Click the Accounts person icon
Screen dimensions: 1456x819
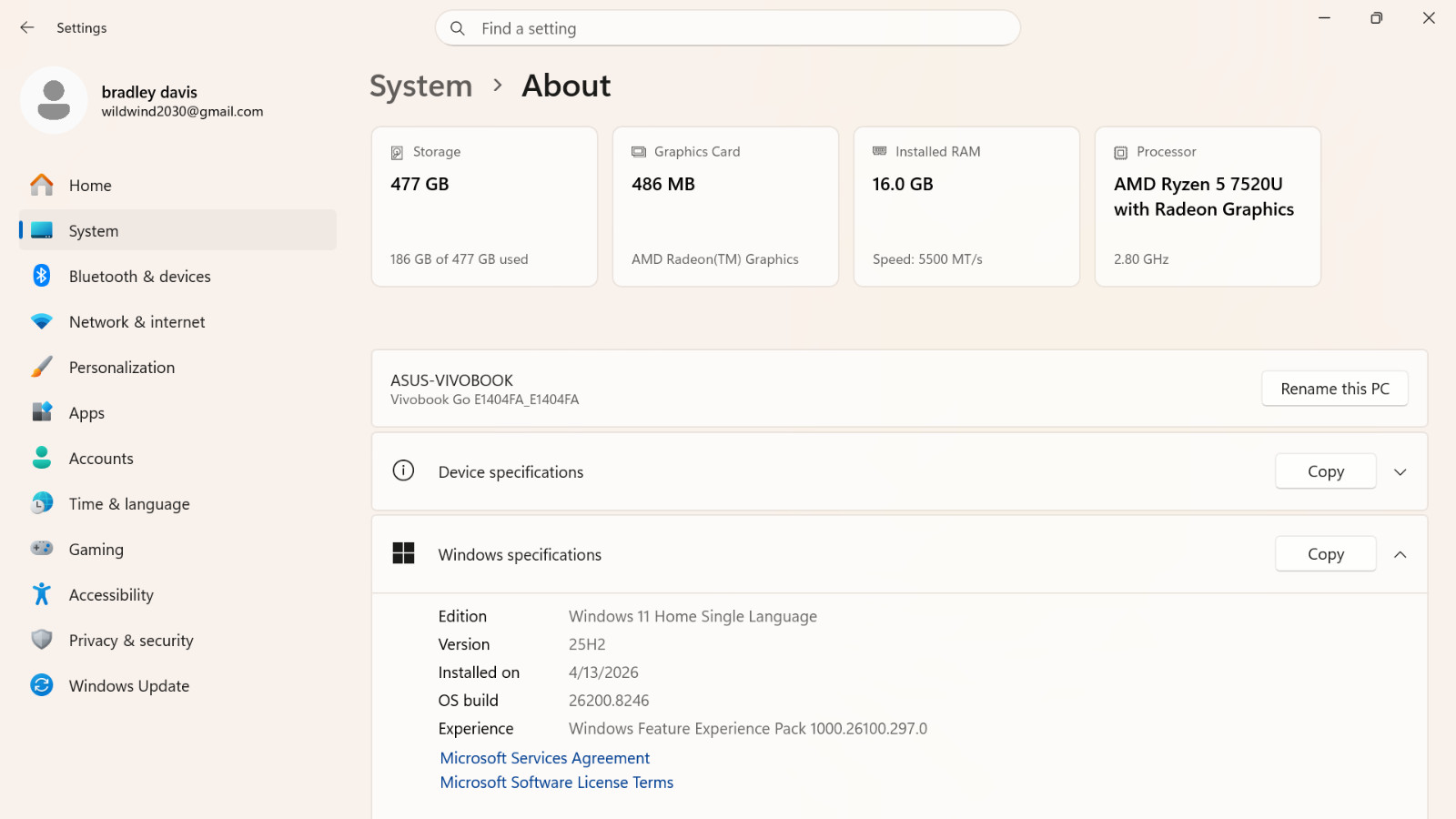pyautogui.click(x=42, y=458)
